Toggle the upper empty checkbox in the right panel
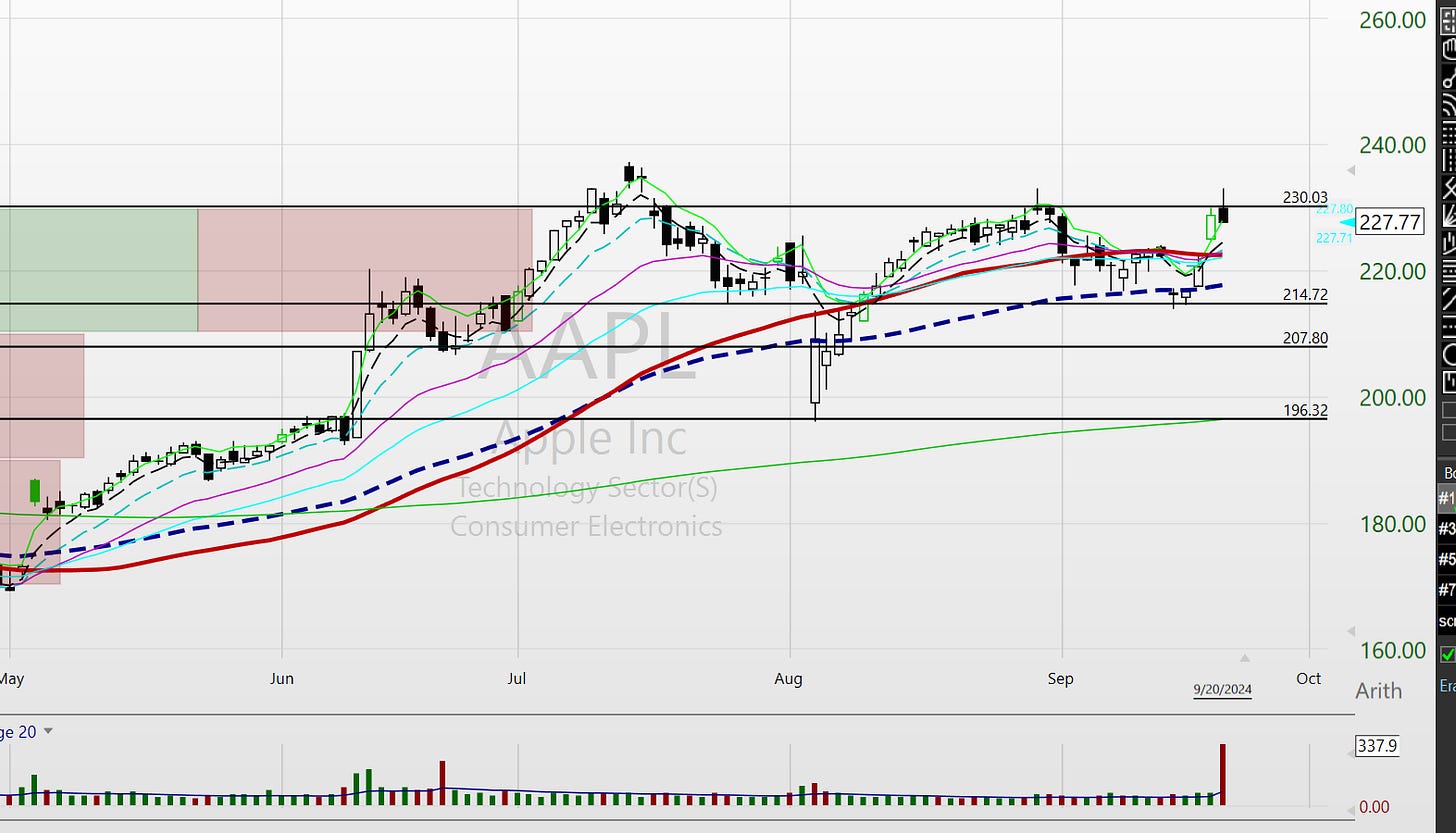 tap(1448, 409)
